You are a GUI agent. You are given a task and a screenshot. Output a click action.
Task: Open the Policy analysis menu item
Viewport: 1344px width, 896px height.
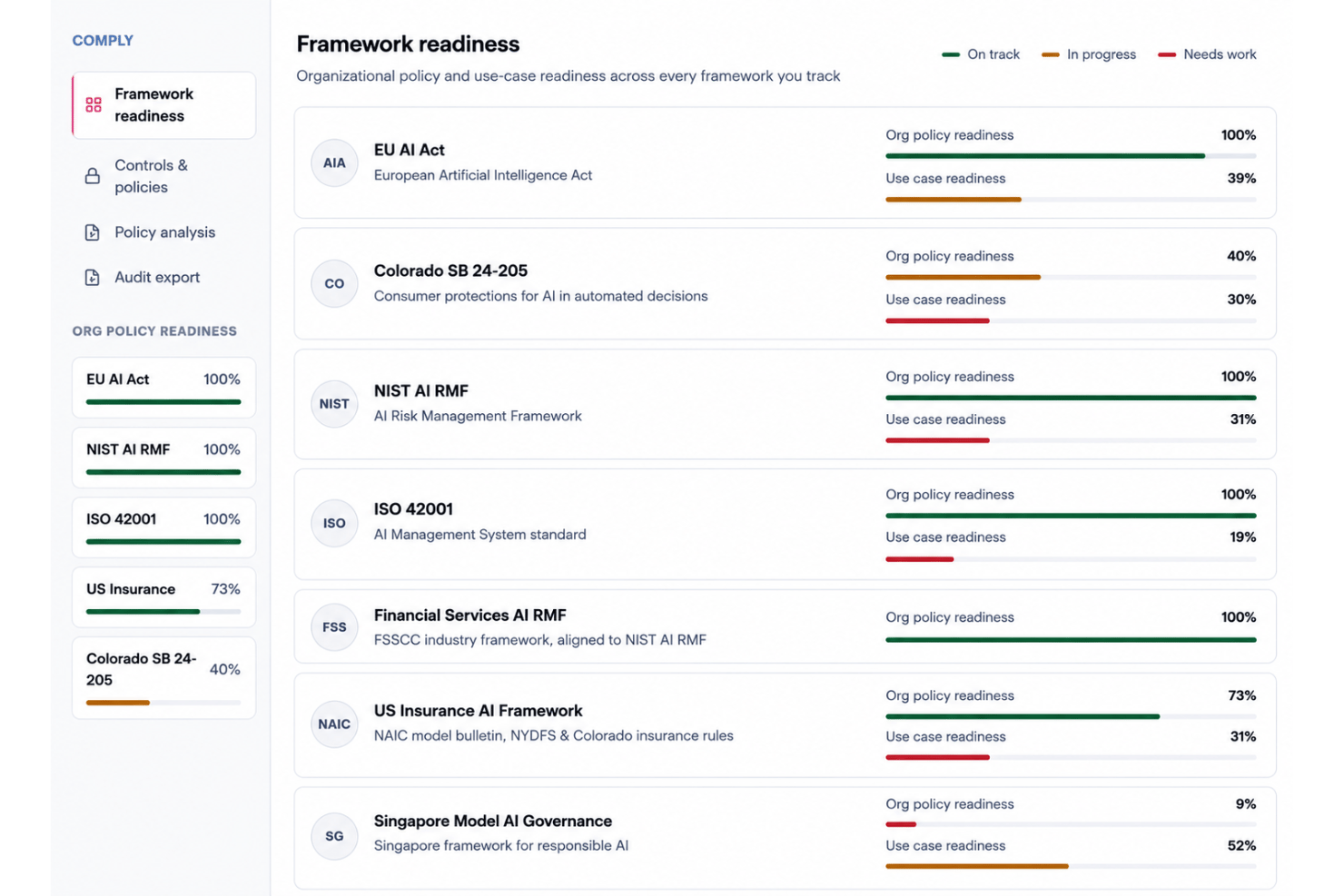(x=163, y=232)
